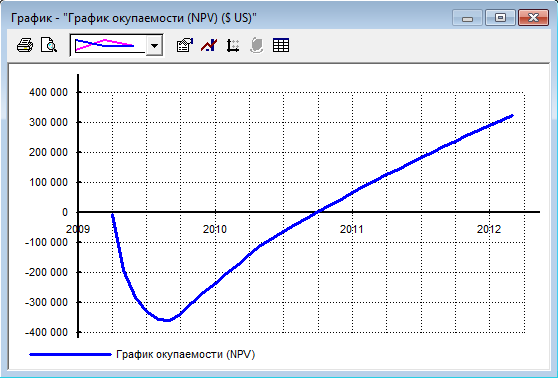This screenshot has width=558, height=378.
Task: Maximize the График window
Action: tap(500, 18)
